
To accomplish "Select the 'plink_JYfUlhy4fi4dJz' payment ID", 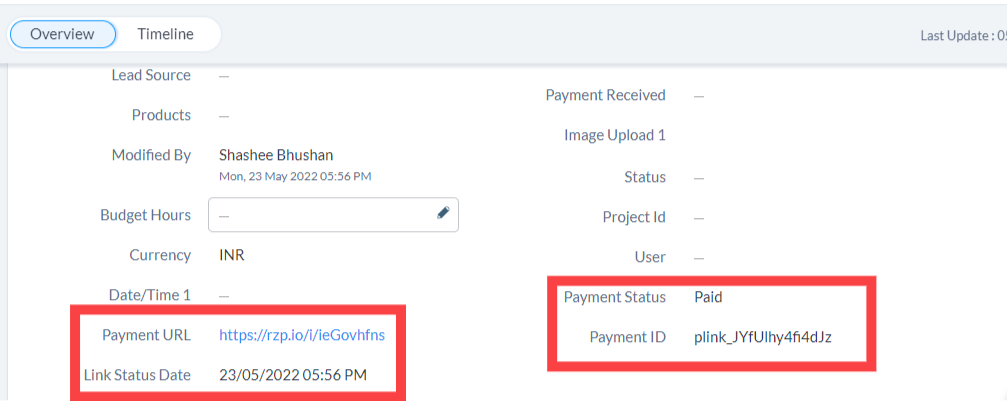I will 763,337.
